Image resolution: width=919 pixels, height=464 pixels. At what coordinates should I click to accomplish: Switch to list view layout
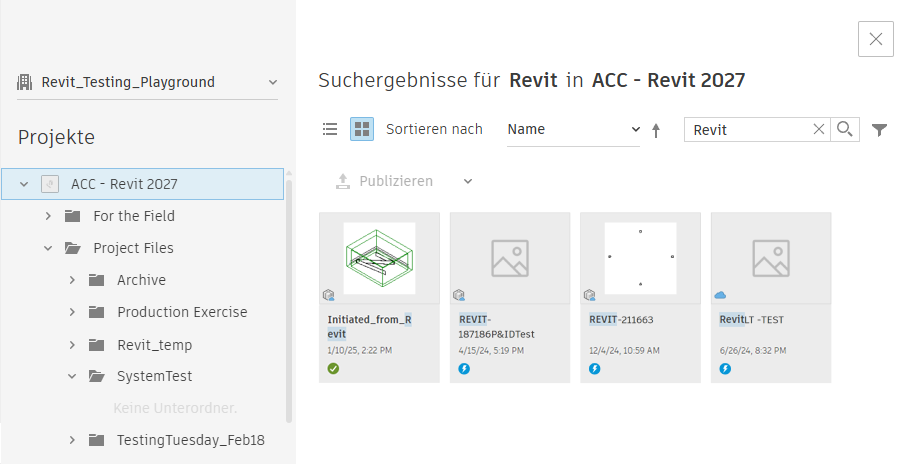(x=330, y=129)
